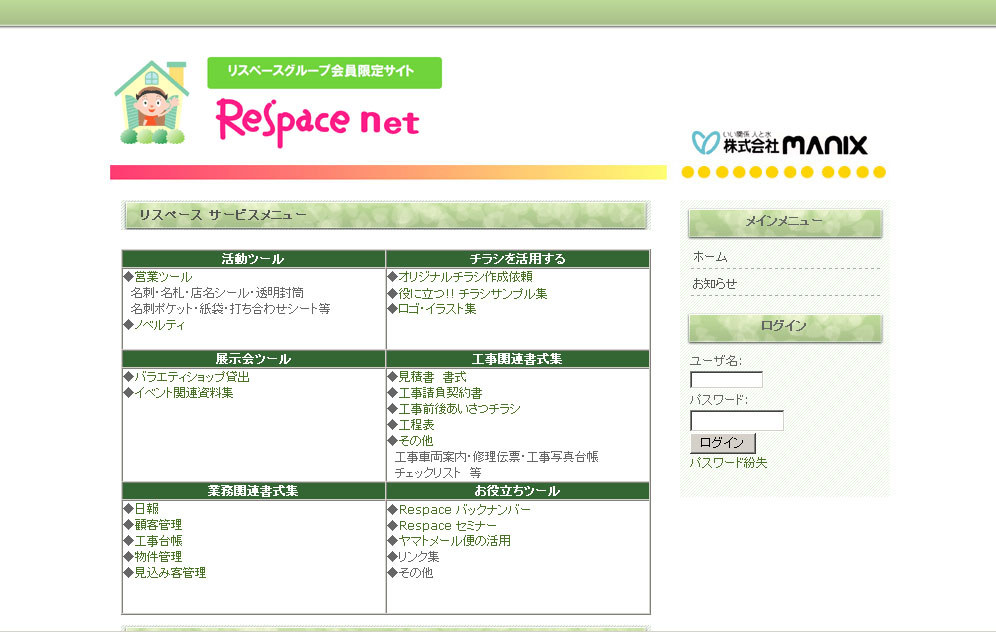Click the メインメニュー sidebar heading
The width and height of the screenshot is (996, 632).
click(x=785, y=223)
